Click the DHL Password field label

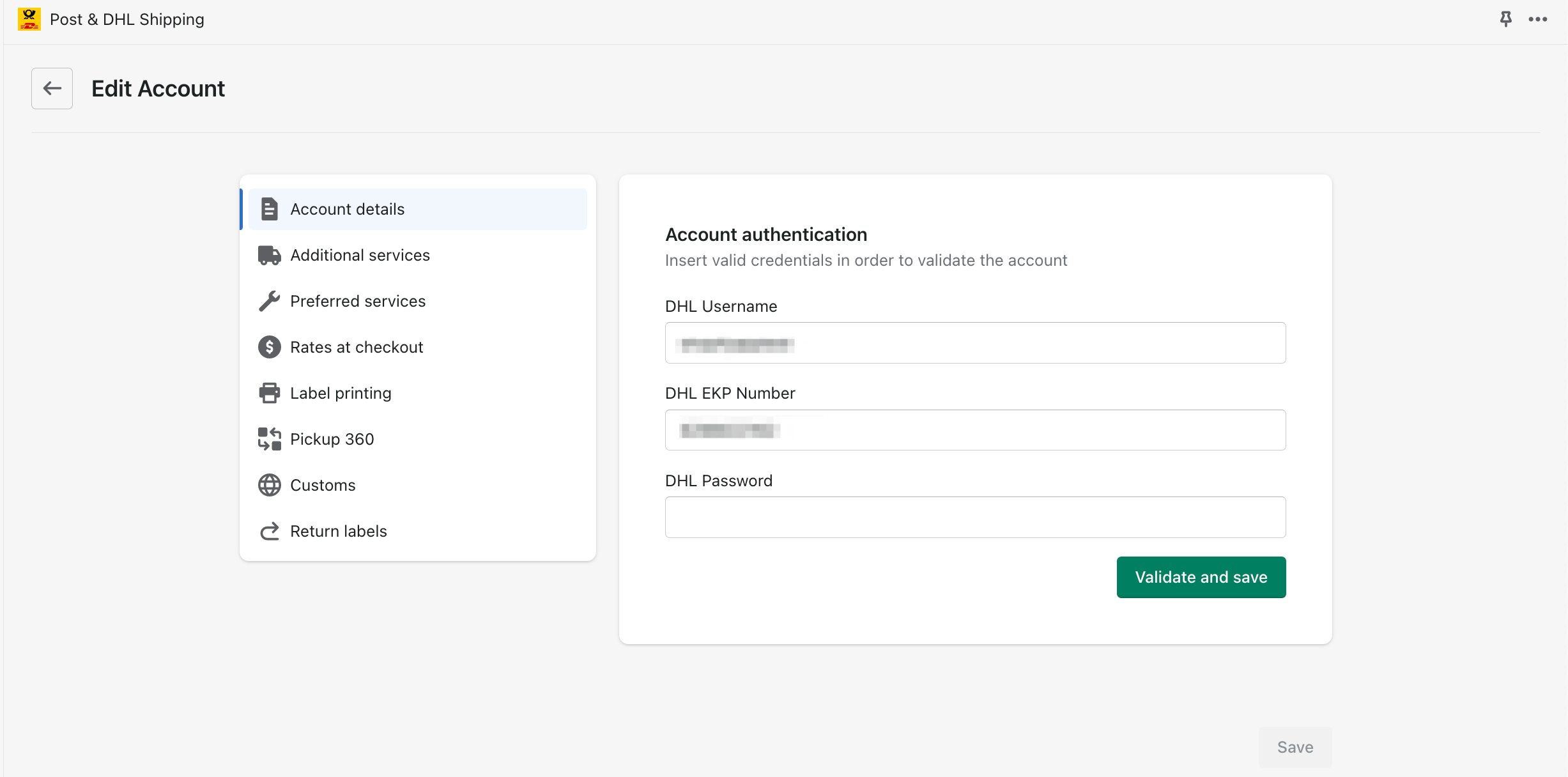point(719,481)
